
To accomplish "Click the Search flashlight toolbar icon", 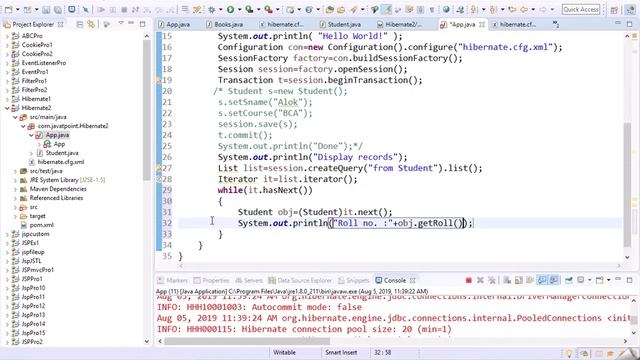I will 353,9.
